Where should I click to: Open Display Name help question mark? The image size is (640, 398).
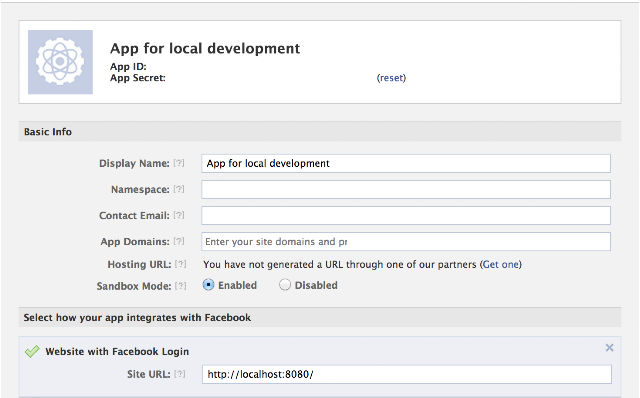pyautogui.click(x=179, y=163)
